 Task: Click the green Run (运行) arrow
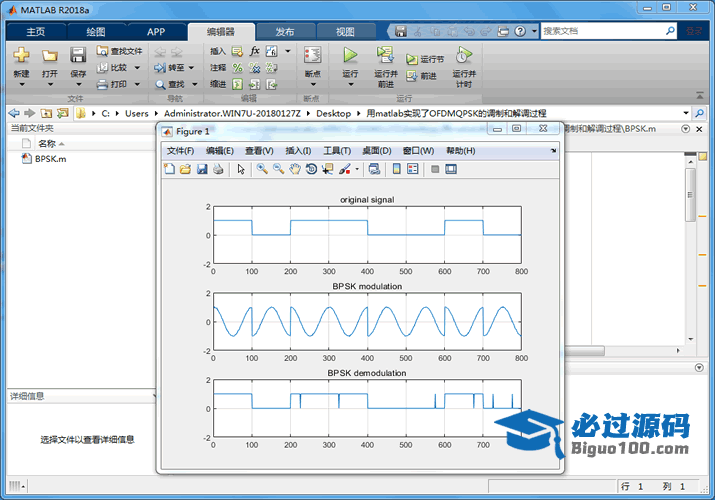point(350,55)
